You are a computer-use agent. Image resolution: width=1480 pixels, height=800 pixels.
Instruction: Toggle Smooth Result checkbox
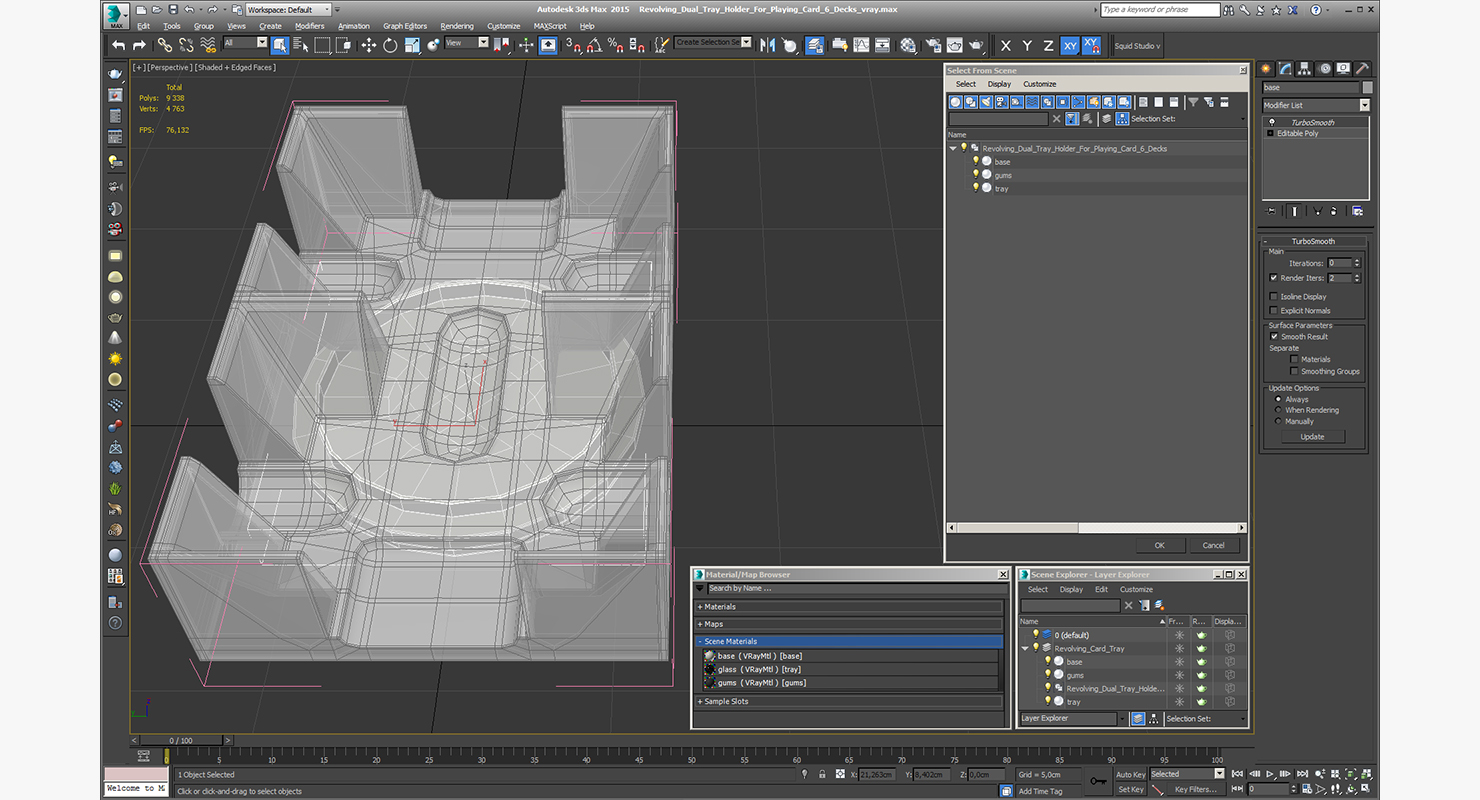1274,337
